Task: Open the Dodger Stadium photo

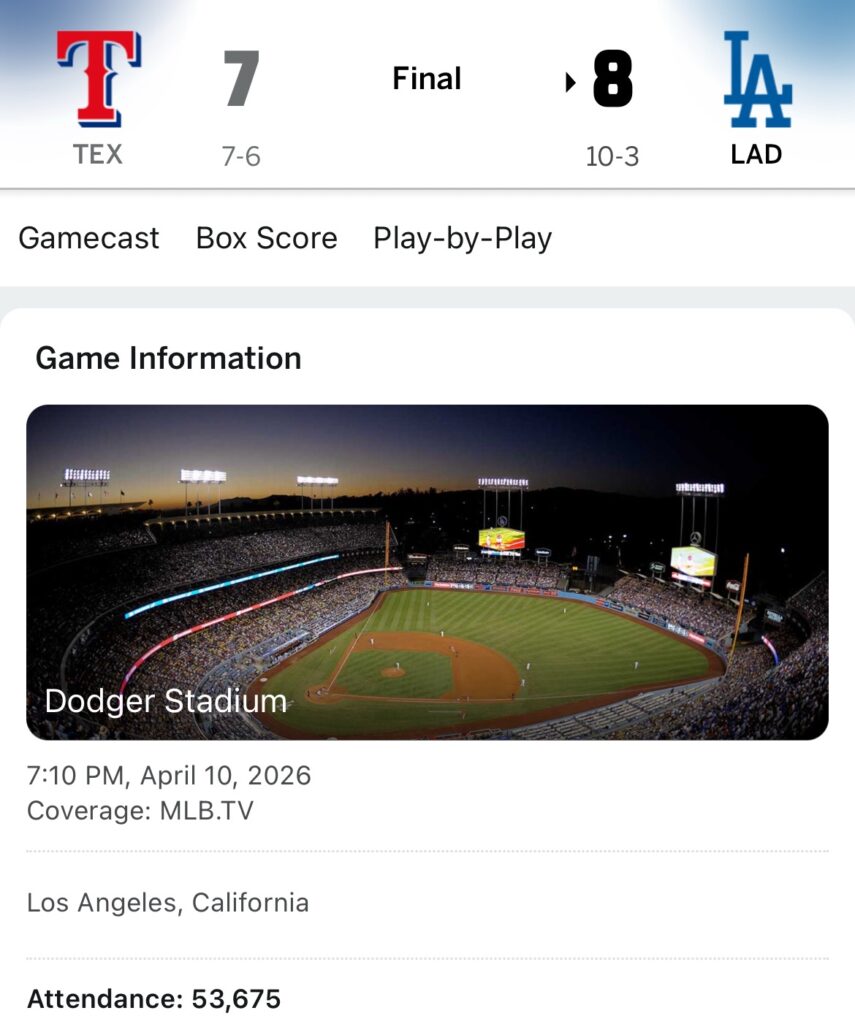Action: coord(427,540)
